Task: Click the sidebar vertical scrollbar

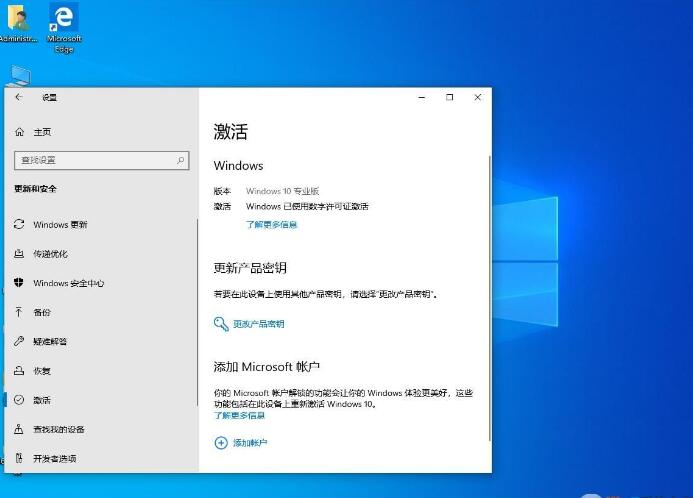Action: 197,312
